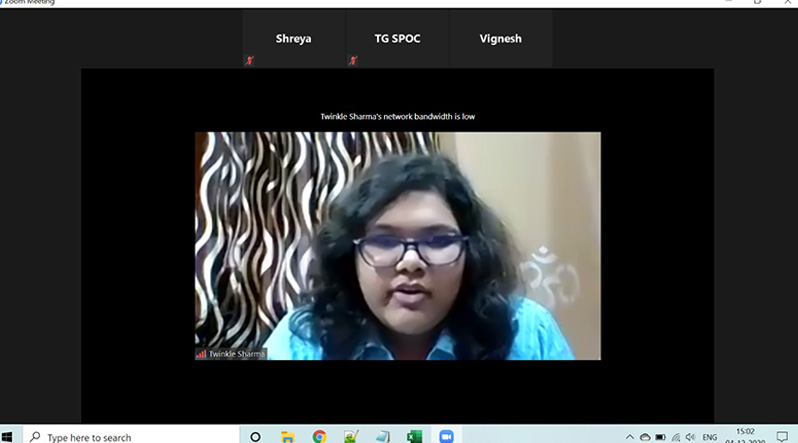Open the notepad-style app on taskbar
This screenshot has height=443, width=798.
click(x=383, y=436)
